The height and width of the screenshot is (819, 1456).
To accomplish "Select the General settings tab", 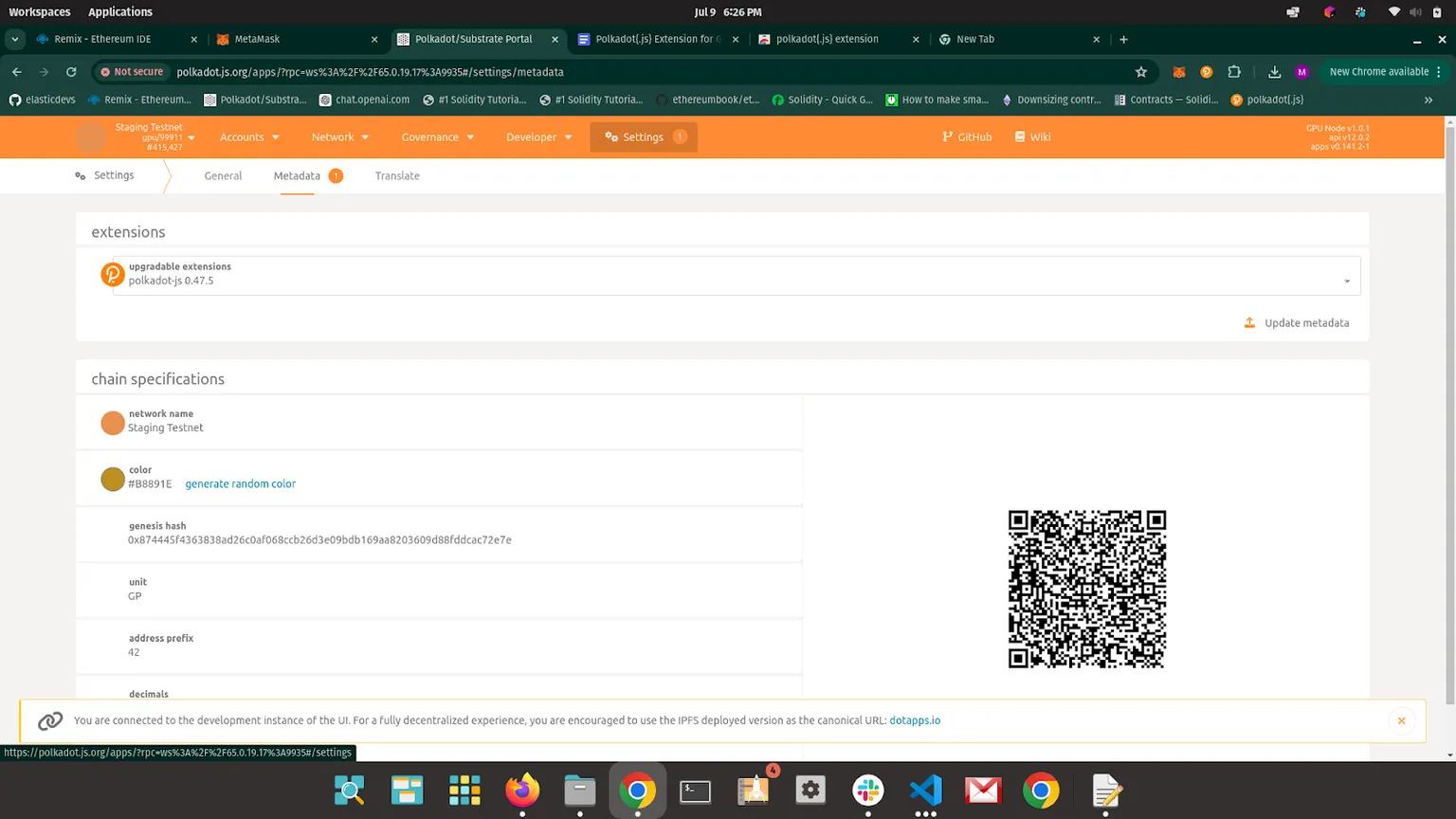I will click(223, 175).
